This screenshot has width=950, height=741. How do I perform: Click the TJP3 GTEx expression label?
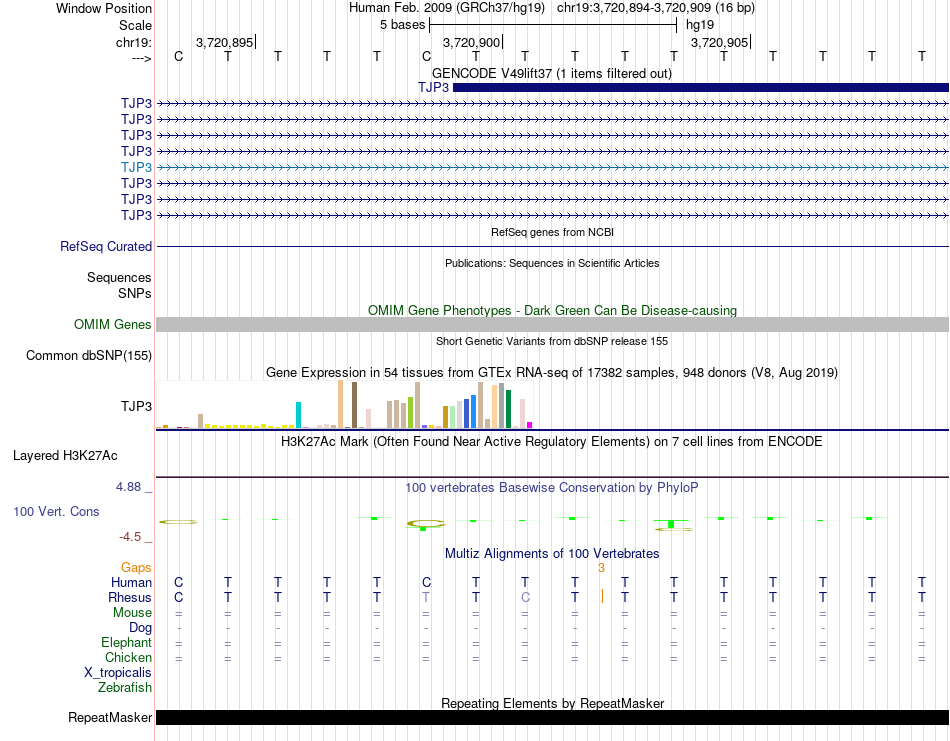click(x=136, y=406)
